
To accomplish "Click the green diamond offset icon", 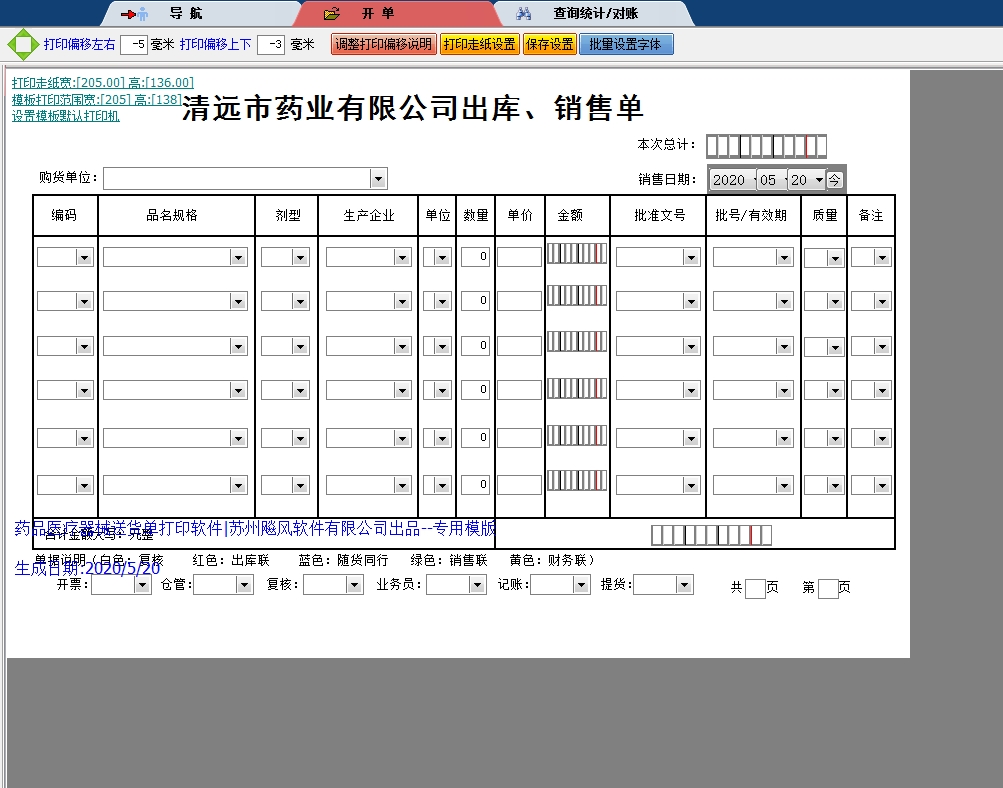I will click(22, 45).
